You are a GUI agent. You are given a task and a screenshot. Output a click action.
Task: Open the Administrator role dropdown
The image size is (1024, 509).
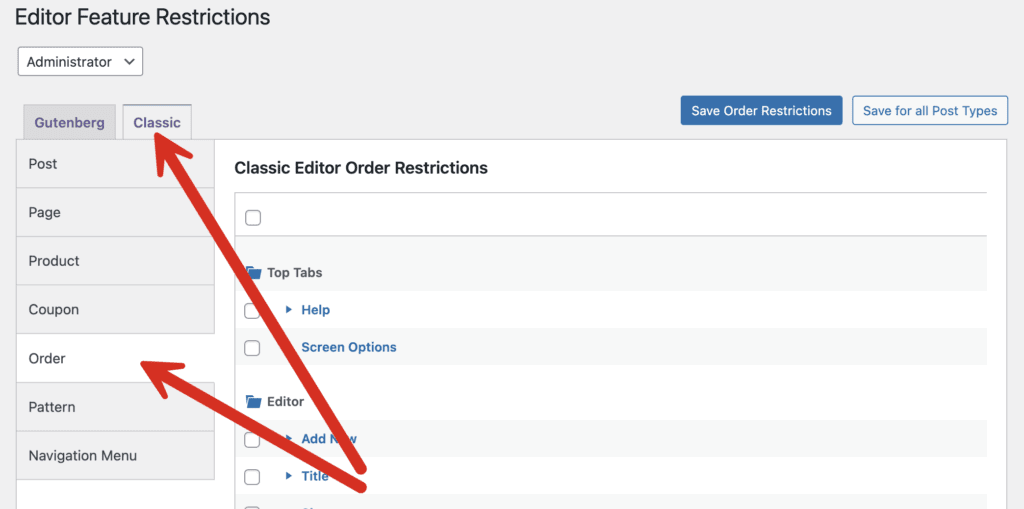pyautogui.click(x=80, y=61)
